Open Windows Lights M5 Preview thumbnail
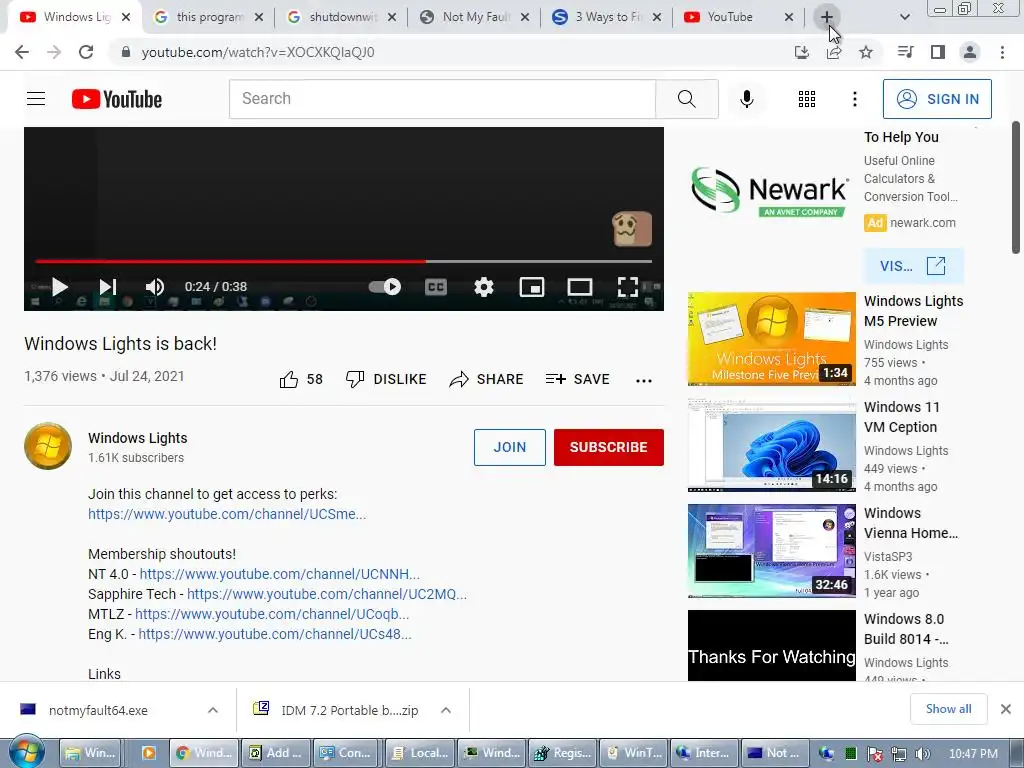 (771, 339)
